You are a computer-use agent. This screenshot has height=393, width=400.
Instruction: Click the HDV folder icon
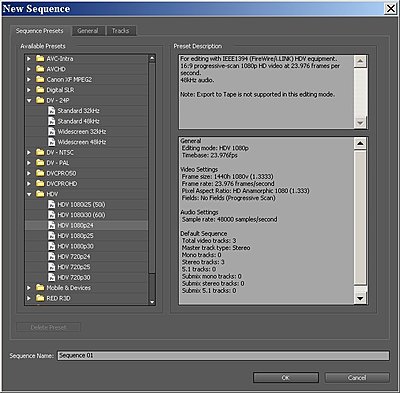pos(40,194)
